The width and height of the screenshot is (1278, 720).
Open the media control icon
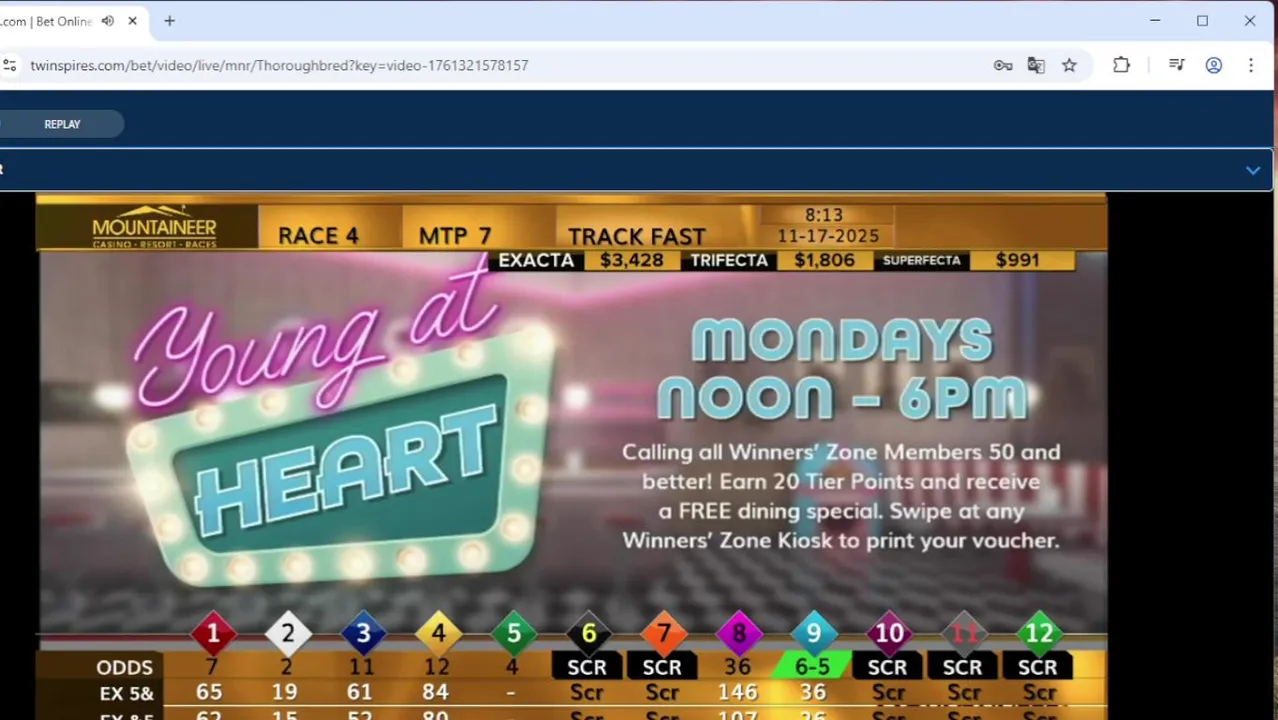[1176, 65]
